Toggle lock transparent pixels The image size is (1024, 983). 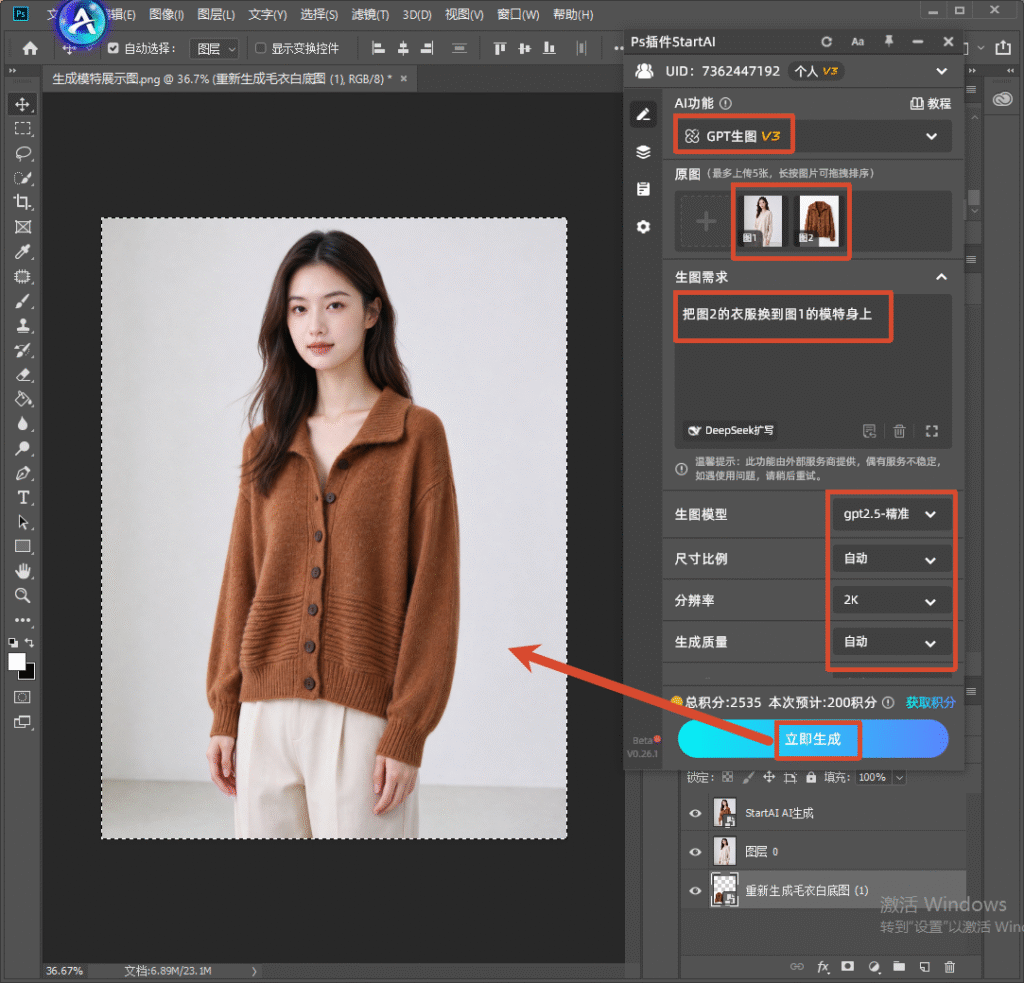(x=728, y=777)
